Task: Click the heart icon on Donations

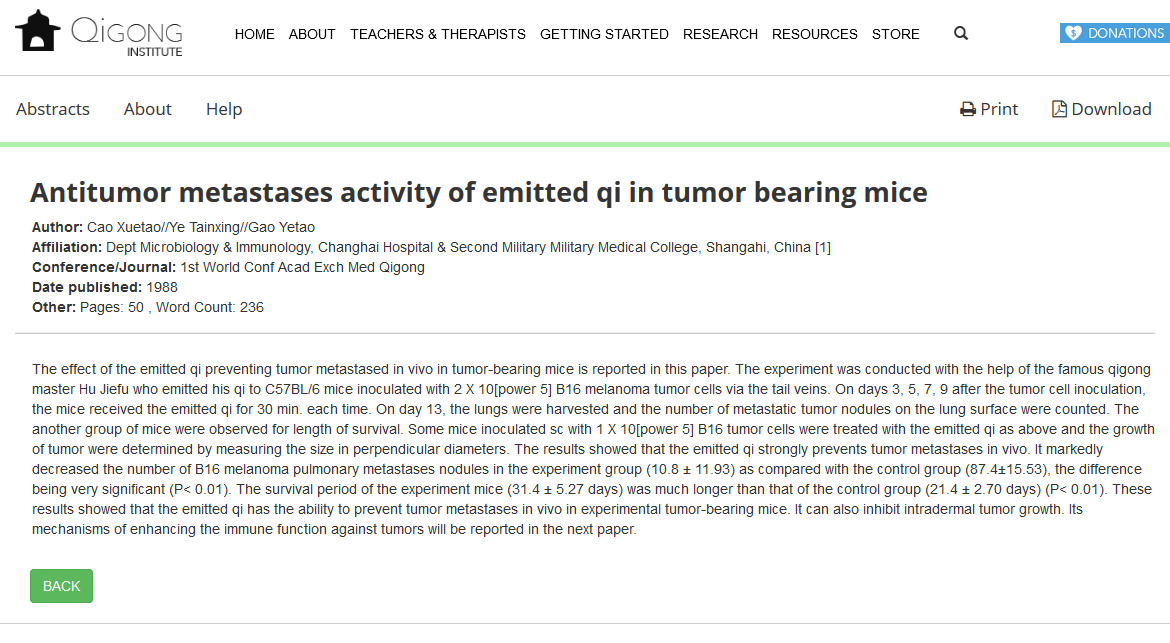Action: point(1073,33)
